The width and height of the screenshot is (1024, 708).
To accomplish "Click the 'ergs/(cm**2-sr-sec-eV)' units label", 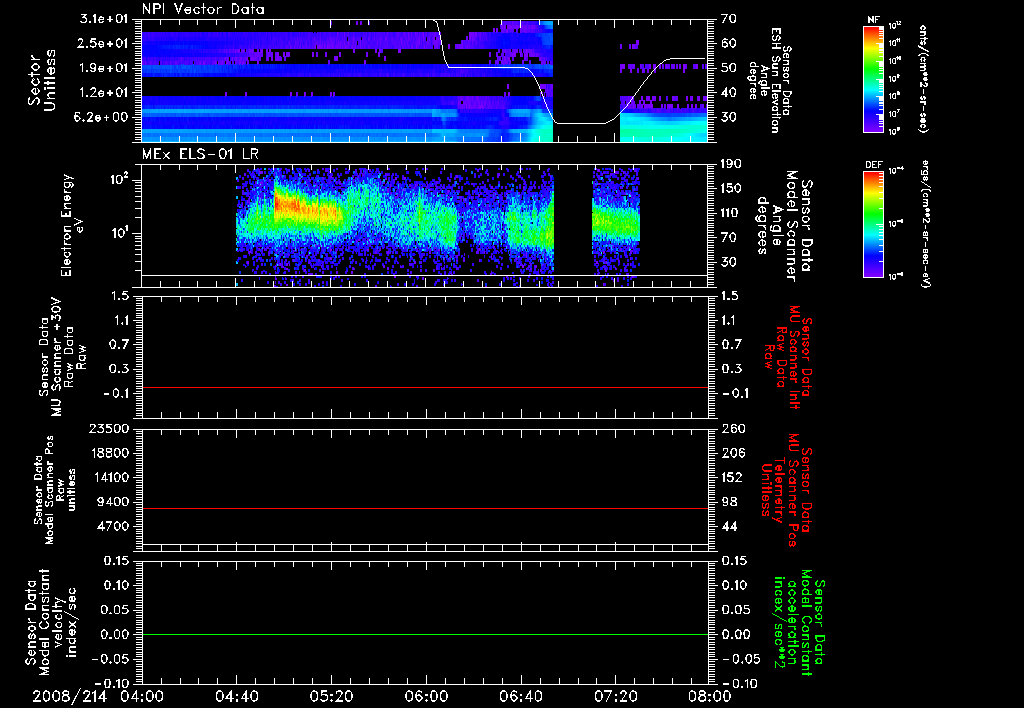I will [x=925, y=223].
